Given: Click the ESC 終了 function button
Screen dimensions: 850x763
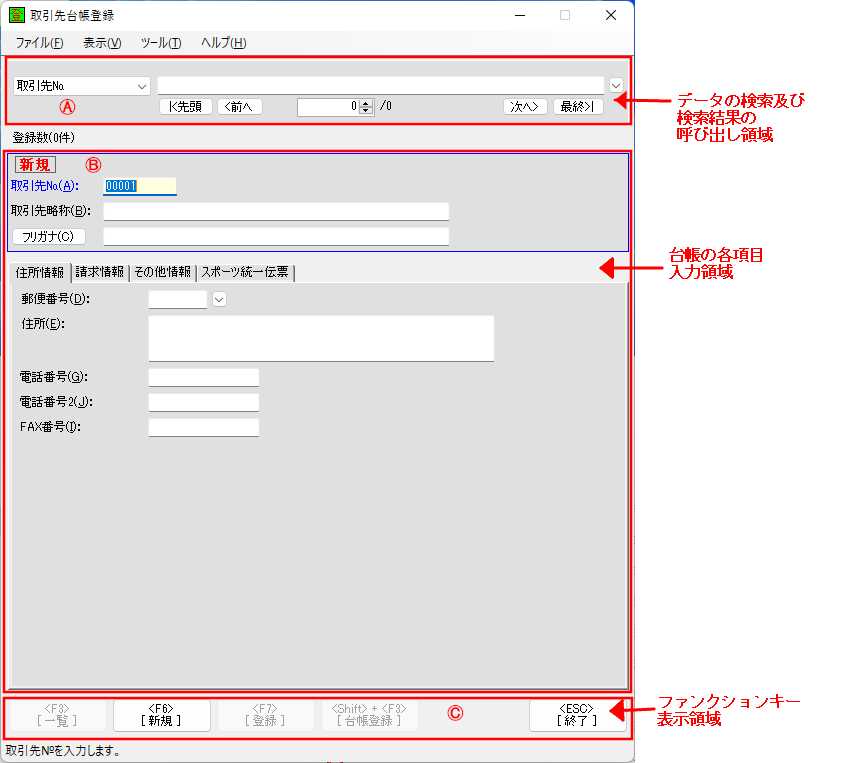Looking at the screenshot, I should coord(577,715).
